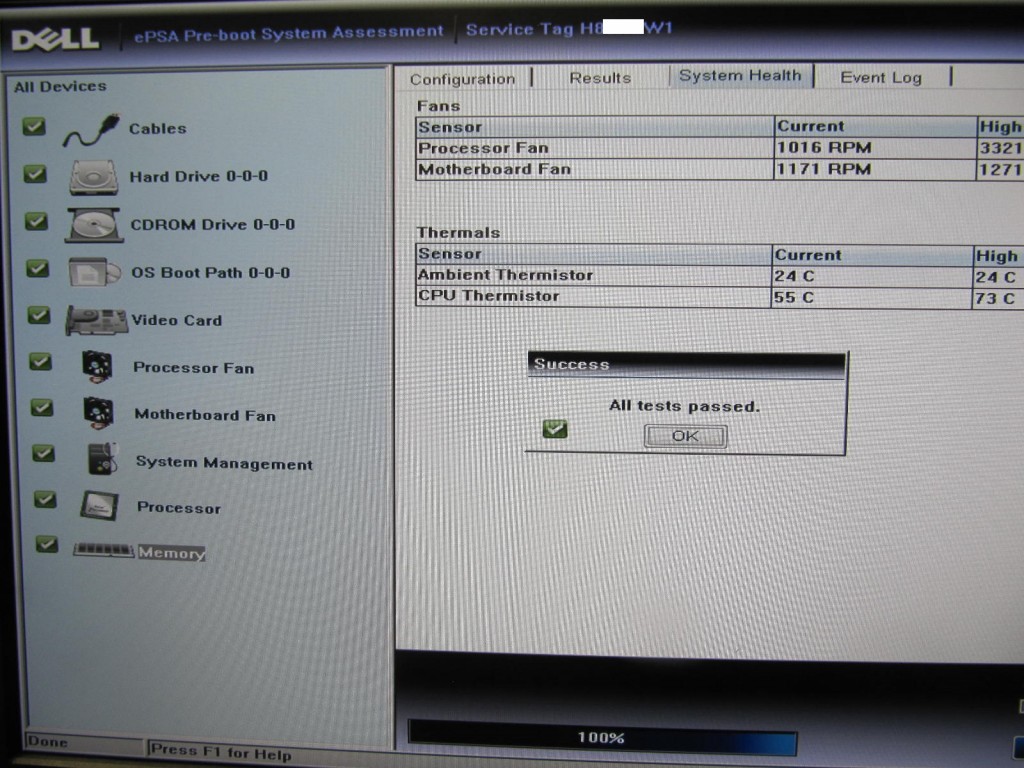
Task: Click the Cables connector icon
Action: pyautogui.click(x=91, y=129)
